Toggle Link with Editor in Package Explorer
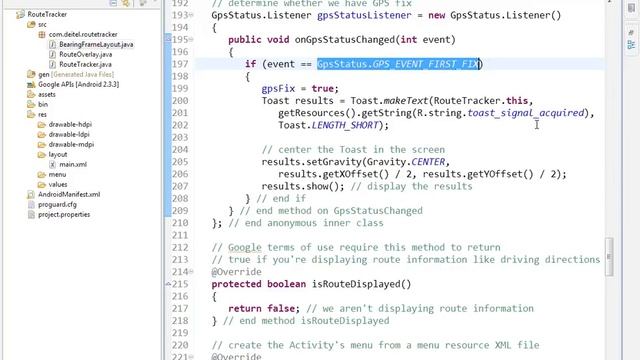 (126, 3)
